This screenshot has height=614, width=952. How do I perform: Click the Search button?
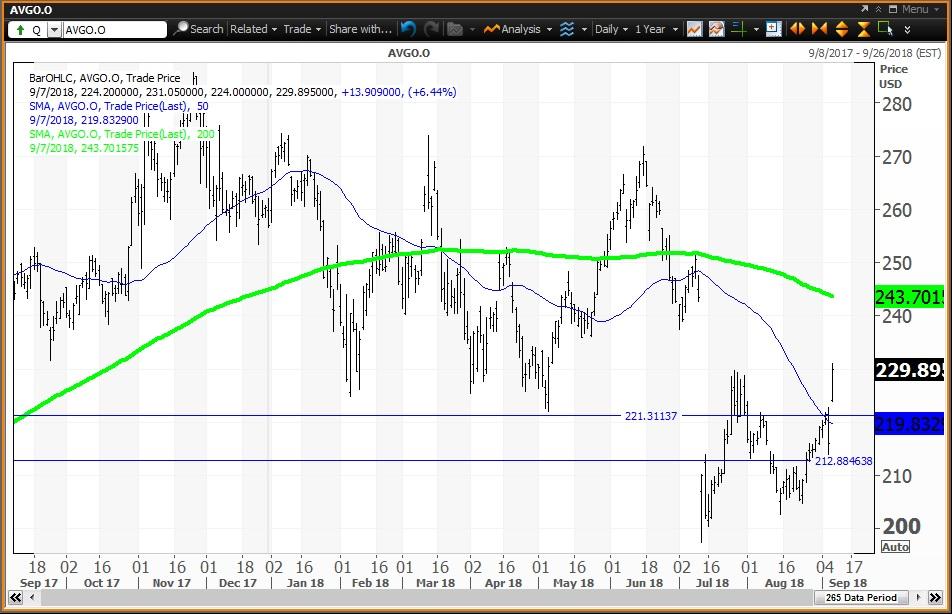click(200, 29)
